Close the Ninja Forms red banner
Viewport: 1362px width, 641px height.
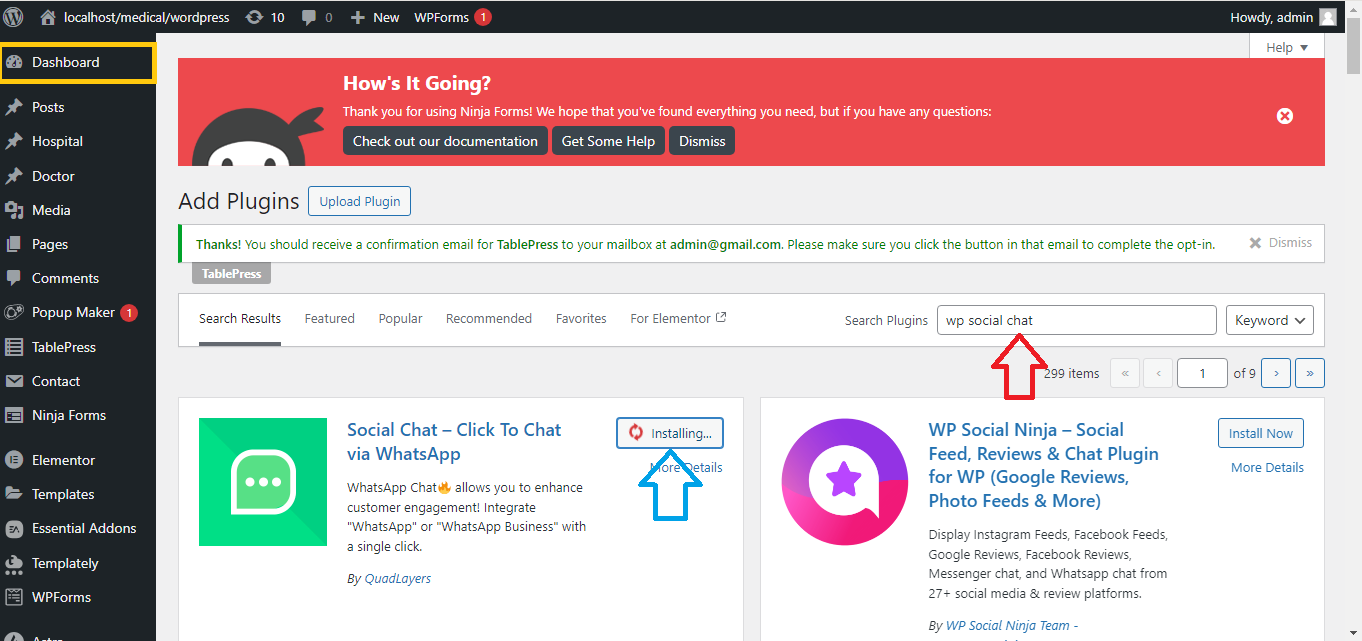coord(1285,116)
